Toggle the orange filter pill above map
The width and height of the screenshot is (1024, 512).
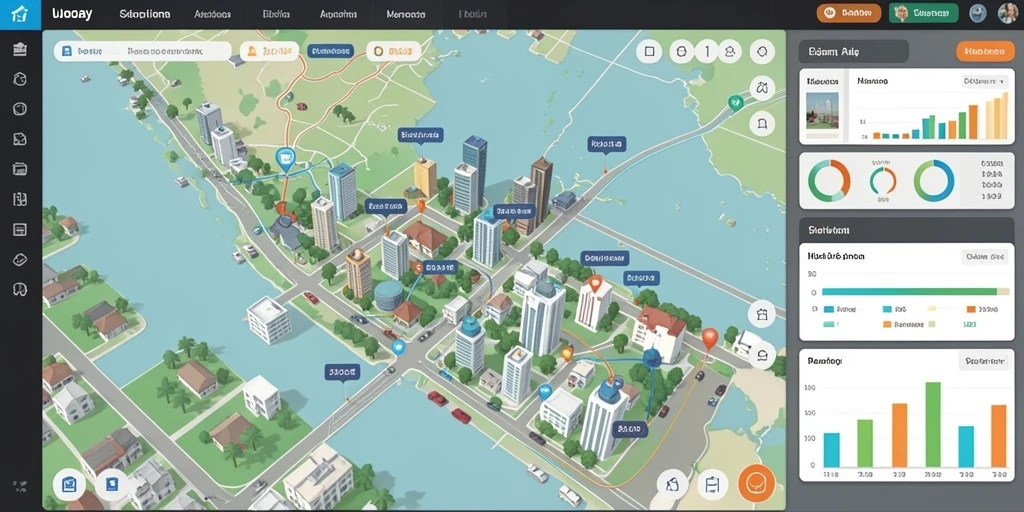269,52
